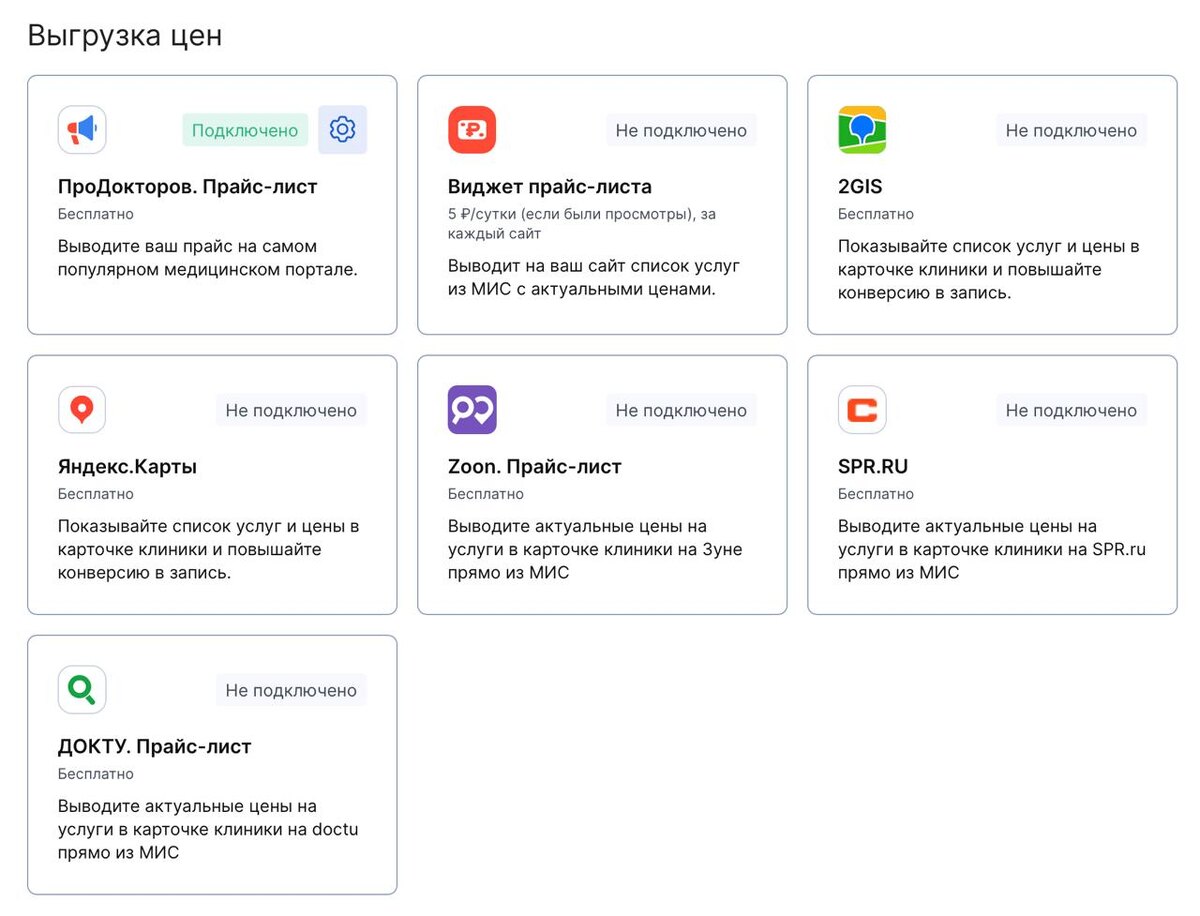Image resolution: width=1200 pixels, height=916 pixels.
Task: Open the Zoon. Прайс-лист card title
Action: 535,467
